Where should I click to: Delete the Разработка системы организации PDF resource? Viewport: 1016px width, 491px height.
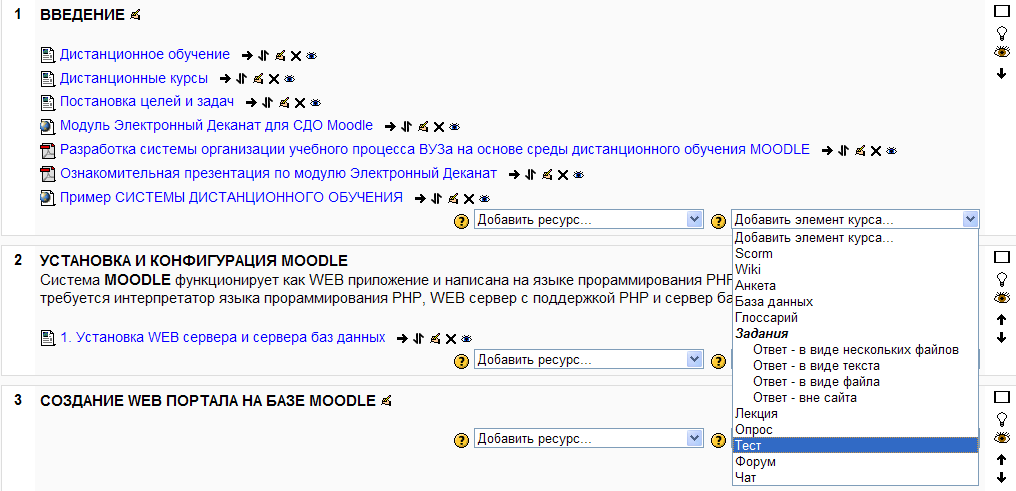click(875, 150)
